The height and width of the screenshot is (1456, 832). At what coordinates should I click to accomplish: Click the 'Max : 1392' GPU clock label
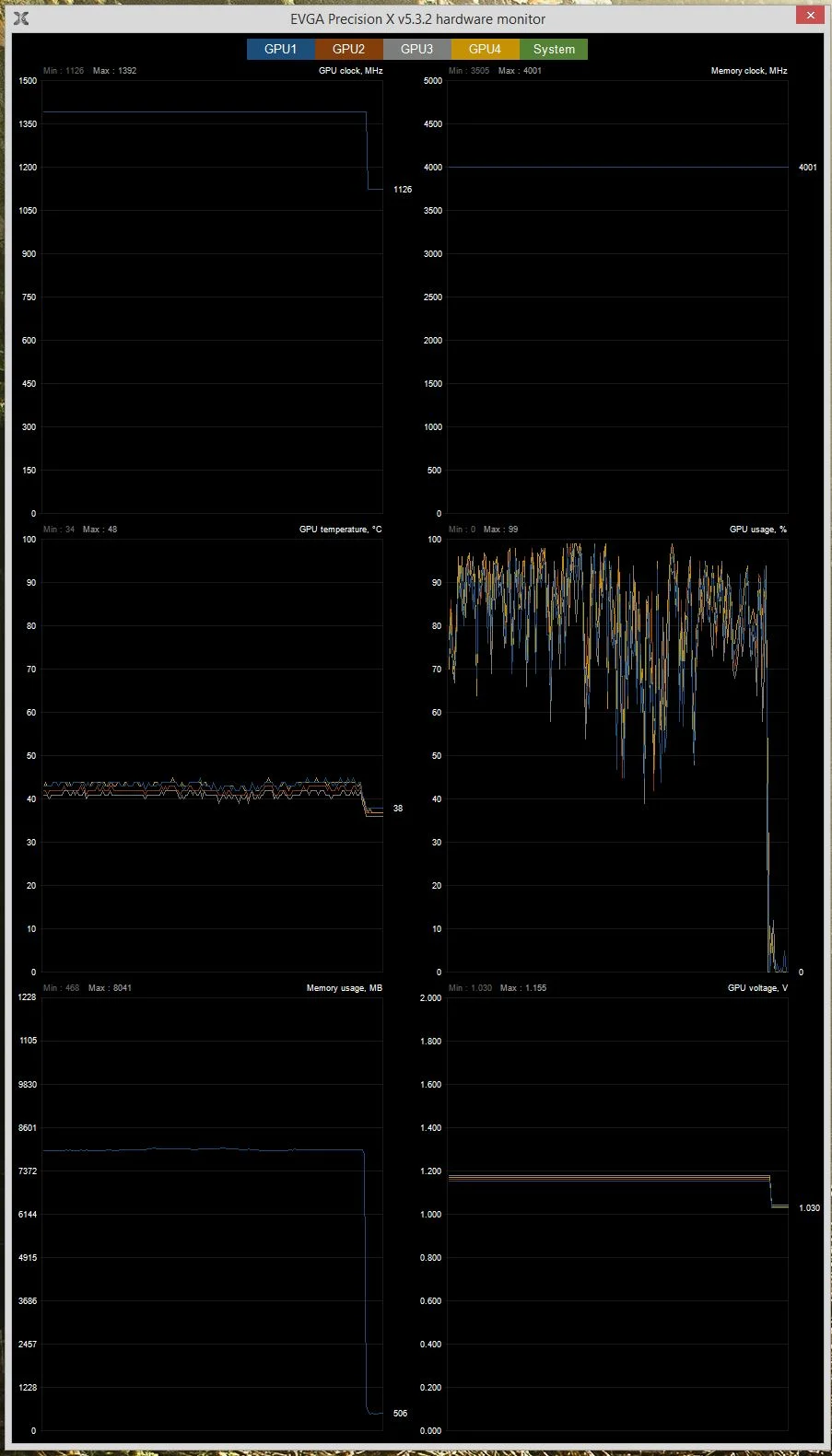pos(115,71)
